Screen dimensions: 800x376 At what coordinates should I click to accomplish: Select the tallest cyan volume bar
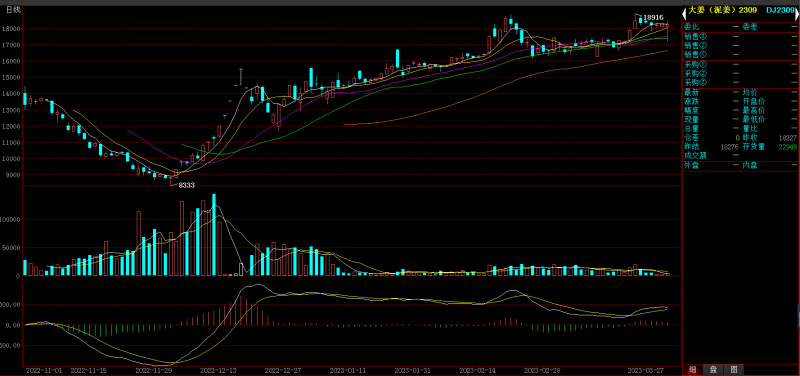pos(214,235)
